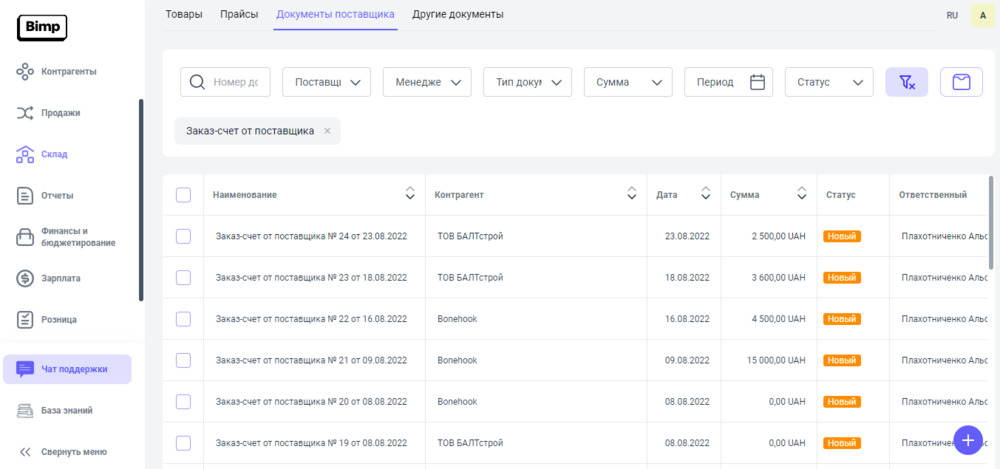This screenshot has width=1000, height=469.
Task: Open the Розница sidebar section
Action: (x=58, y=320)
